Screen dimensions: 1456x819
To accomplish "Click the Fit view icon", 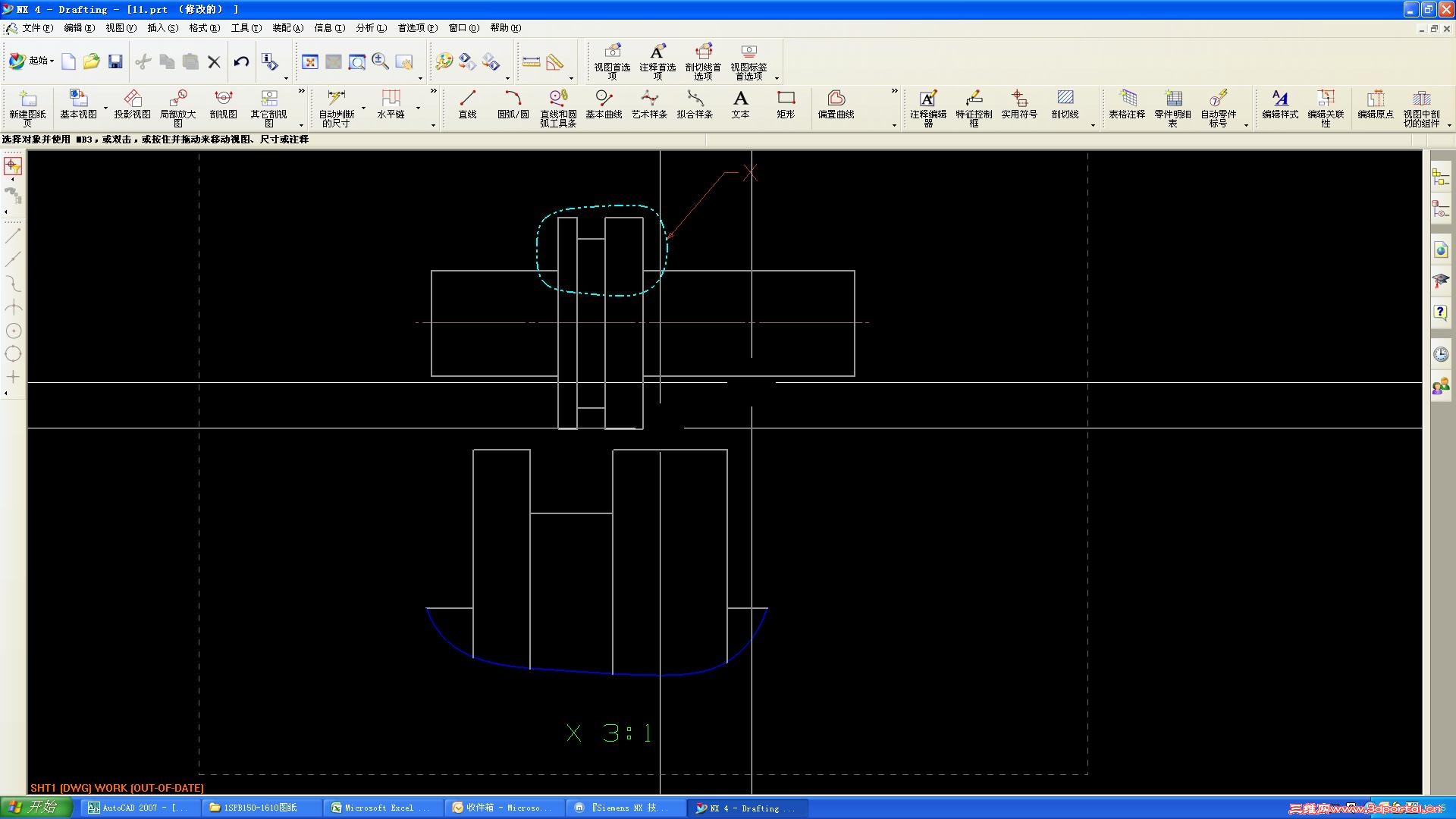I will click(x=310, y=62).
